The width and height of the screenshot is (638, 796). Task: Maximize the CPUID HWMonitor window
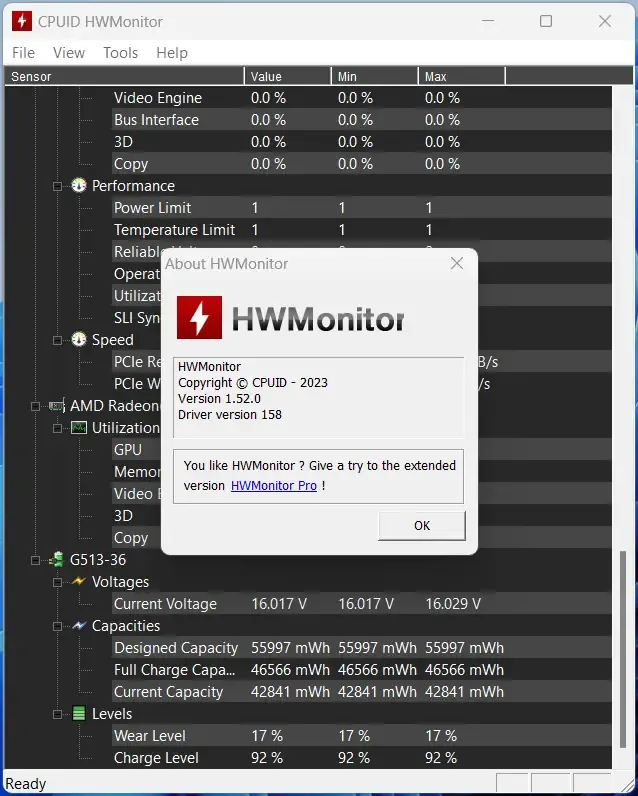click(x=546, y=21)
